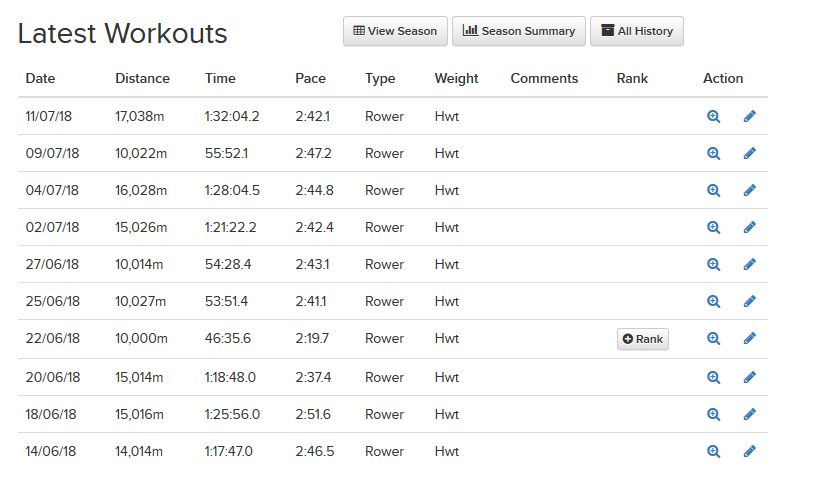816x497 pixels.
Task: Open magnifier for 14/06/18 workout
Action: (x=713, y=451)
